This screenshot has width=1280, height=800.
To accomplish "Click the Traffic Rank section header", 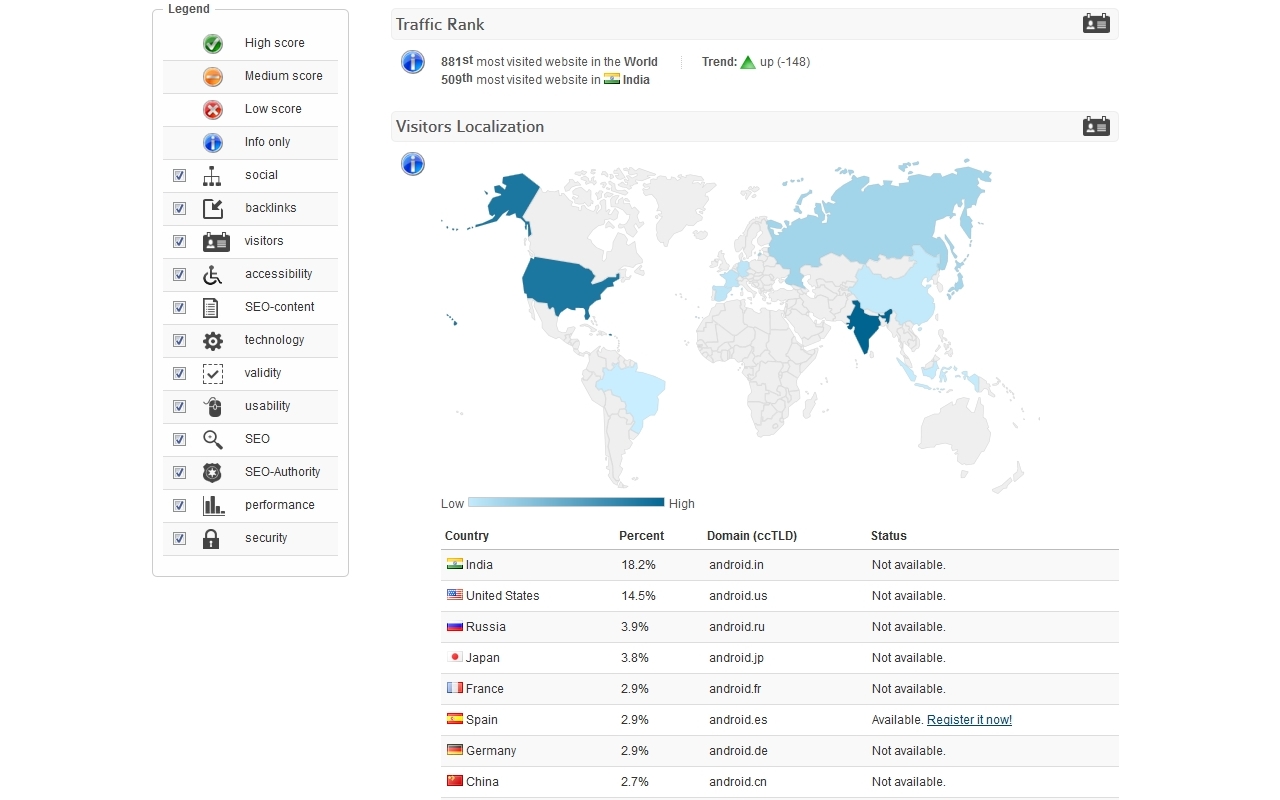I will coord(755,24).
